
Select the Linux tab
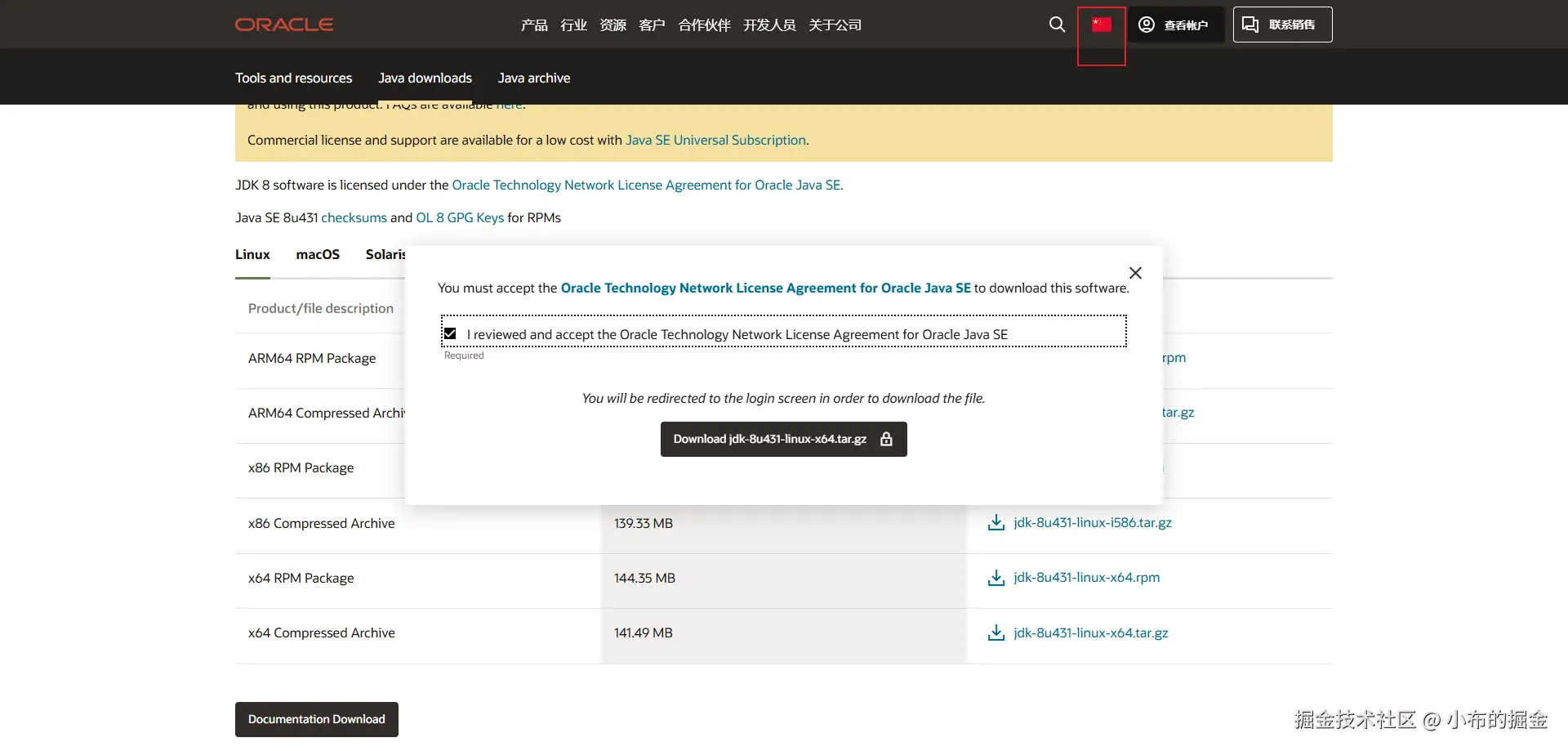[x=252, y=254]
